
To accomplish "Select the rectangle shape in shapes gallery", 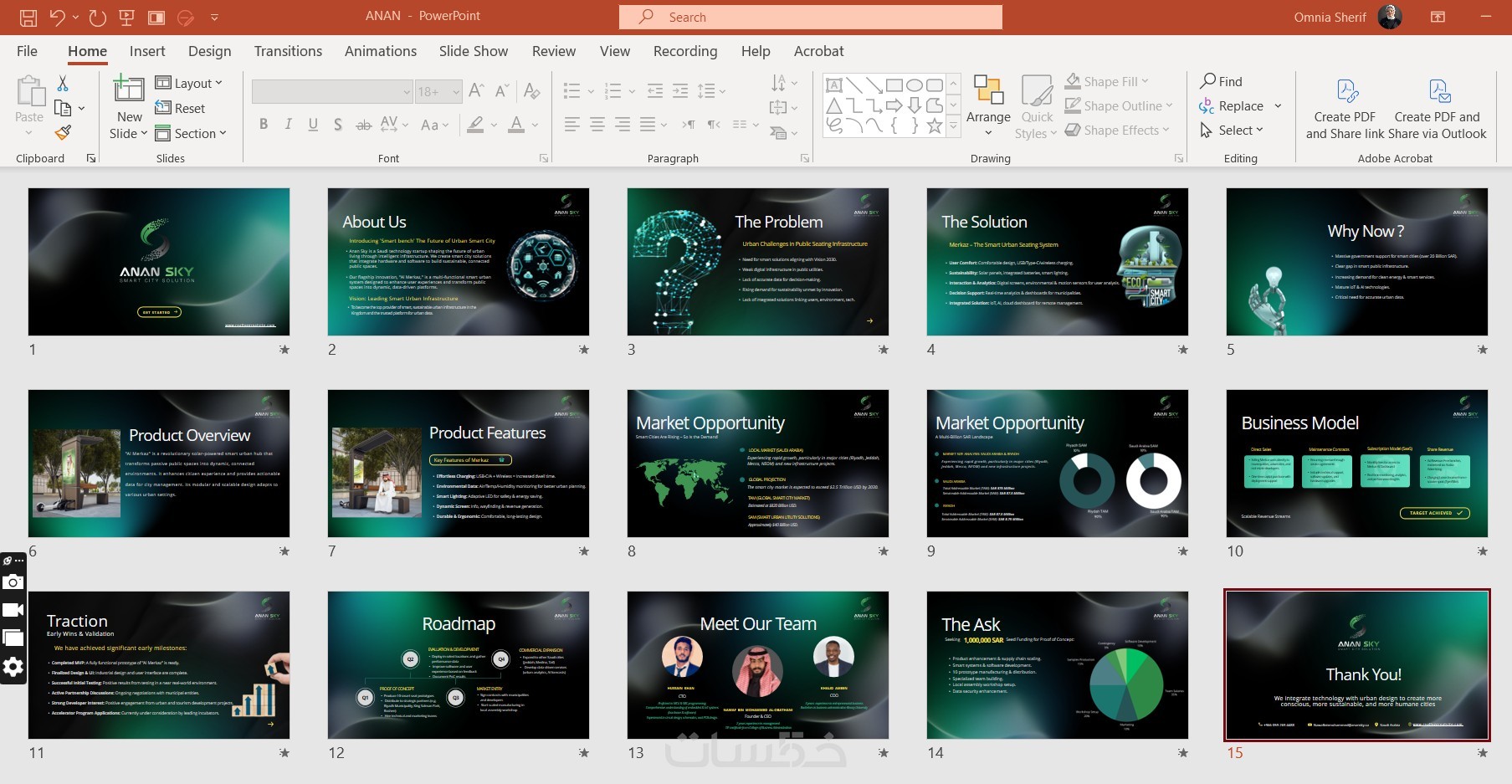I will (x=894, y=85).
